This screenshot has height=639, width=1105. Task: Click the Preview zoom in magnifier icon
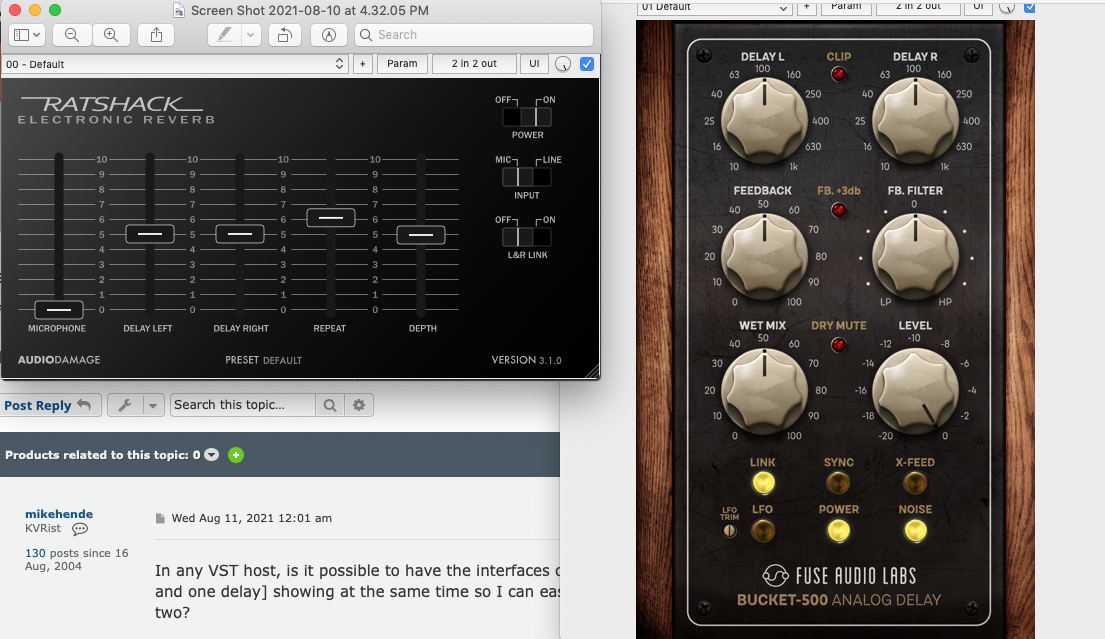[x=111, y=35]
